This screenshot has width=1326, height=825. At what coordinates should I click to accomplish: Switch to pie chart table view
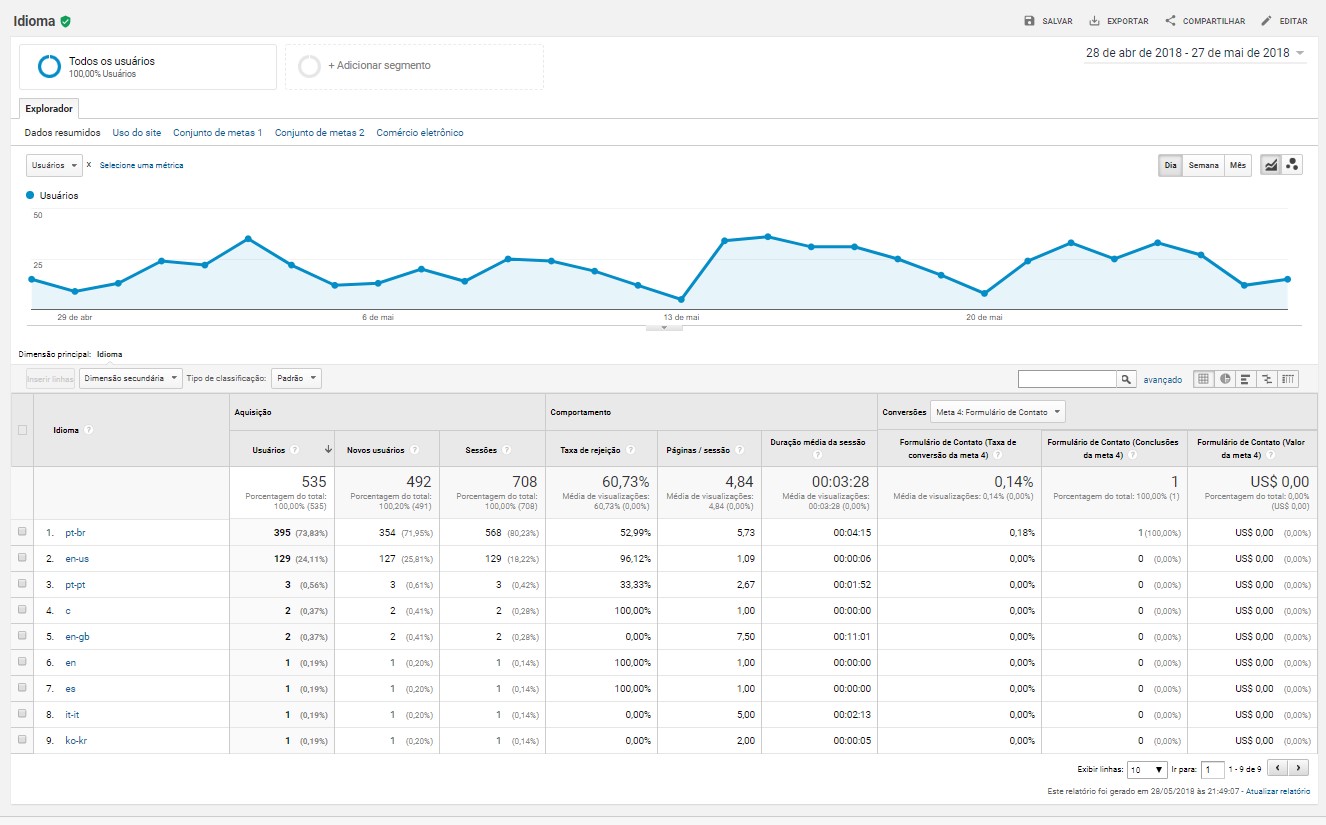(x=1225, y=379)
